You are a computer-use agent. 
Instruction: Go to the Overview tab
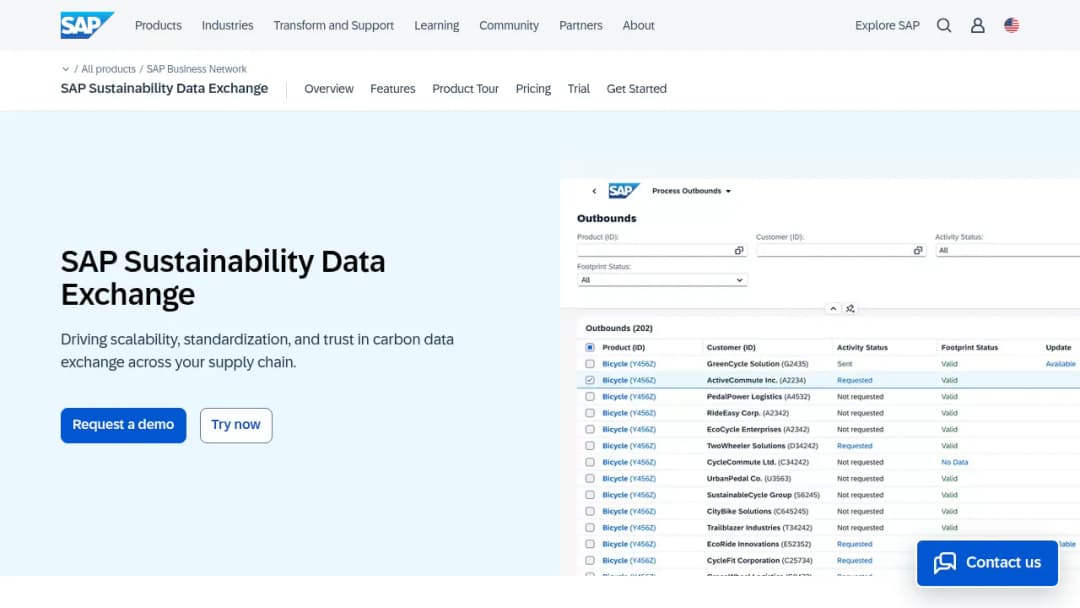(329, 89)
